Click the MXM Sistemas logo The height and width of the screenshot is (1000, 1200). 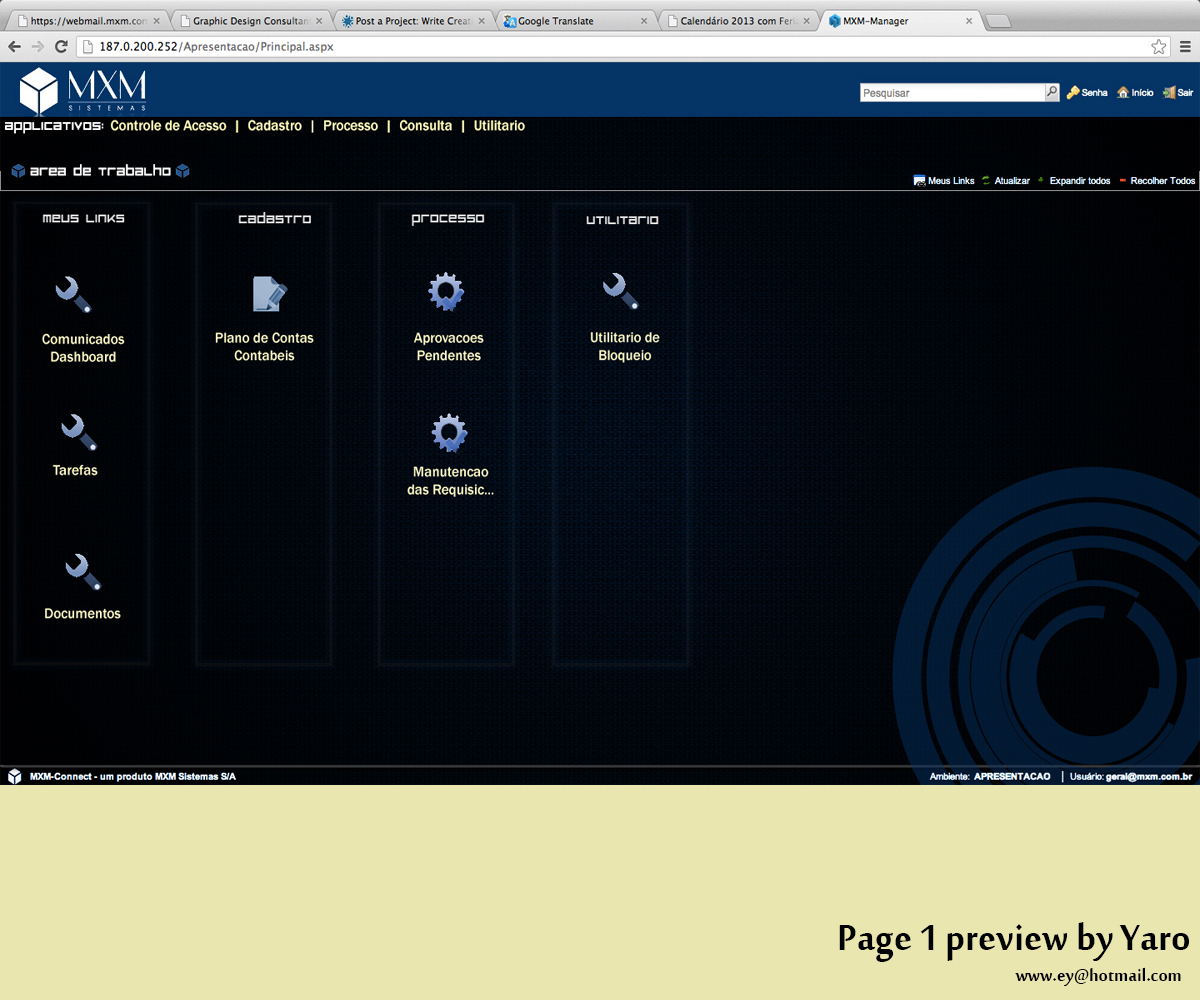point(83,91)
